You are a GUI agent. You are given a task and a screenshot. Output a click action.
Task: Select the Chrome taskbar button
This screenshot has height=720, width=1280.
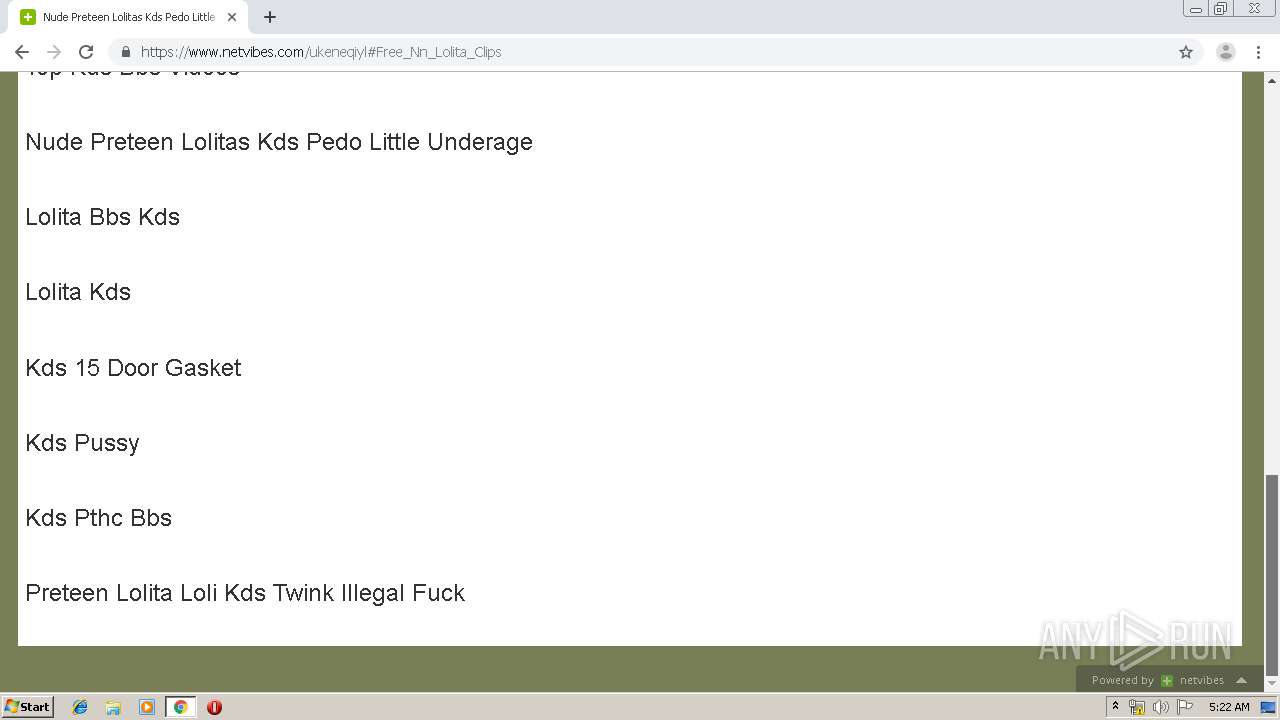[x=180, y=707]
